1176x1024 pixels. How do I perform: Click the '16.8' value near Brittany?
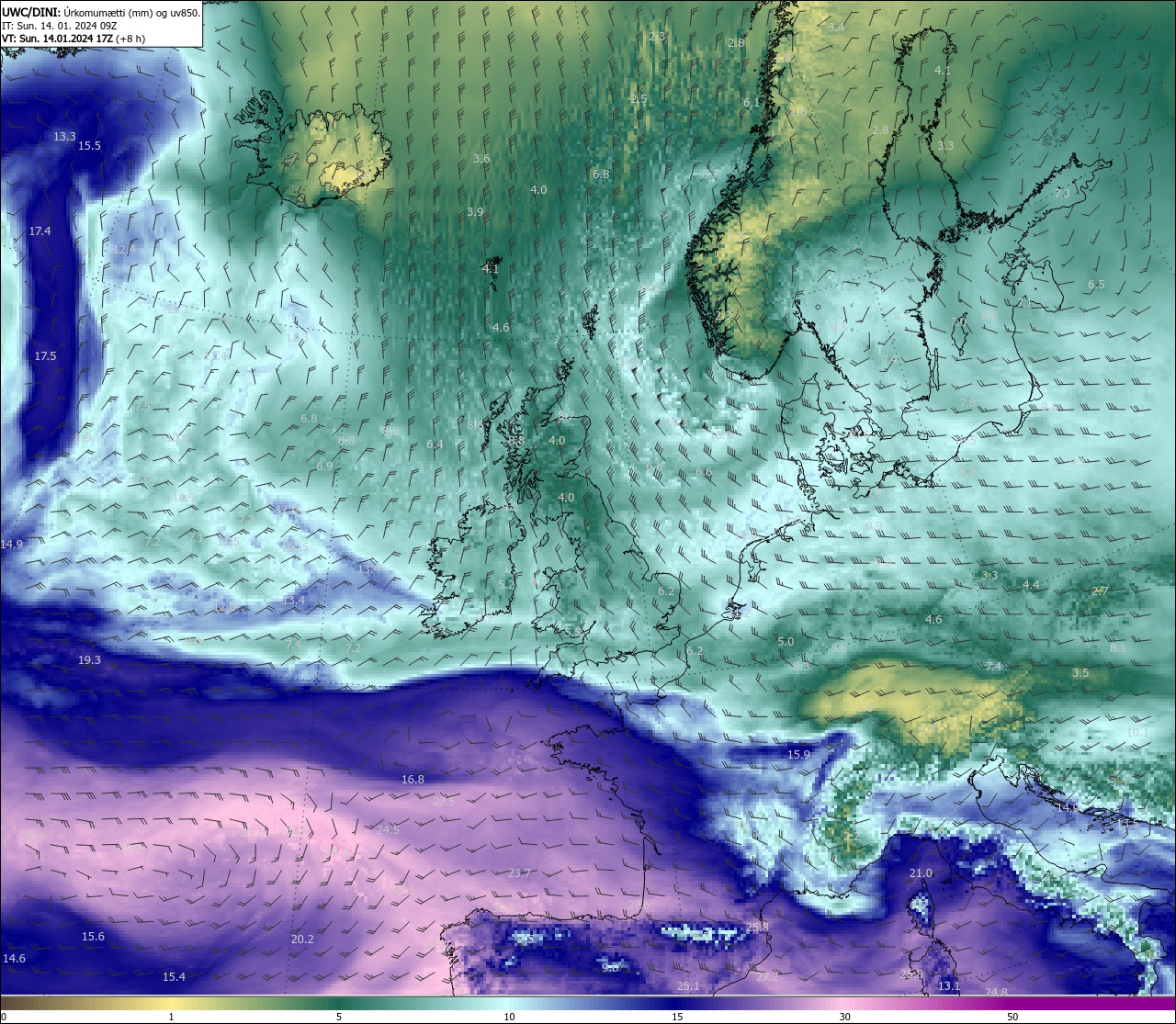[413, 779]
